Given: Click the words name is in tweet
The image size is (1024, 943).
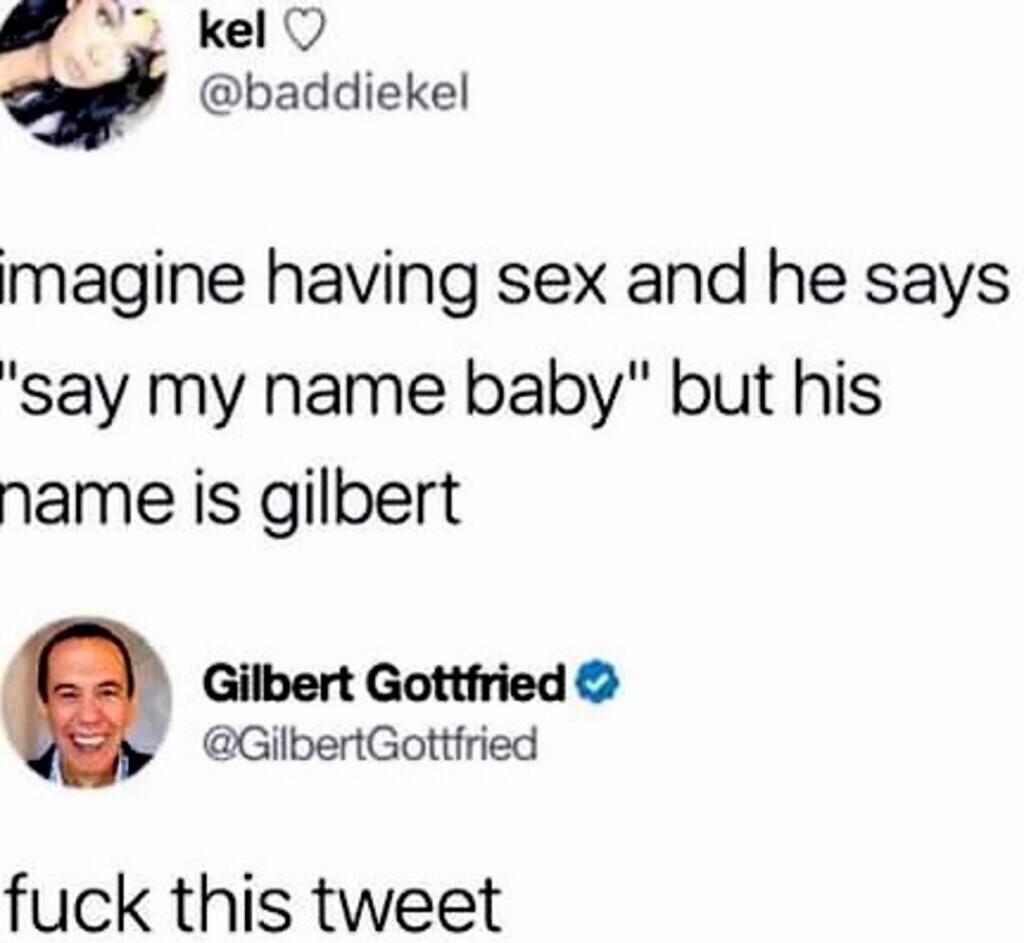Looking at the screenshot, I should point(120,498).
